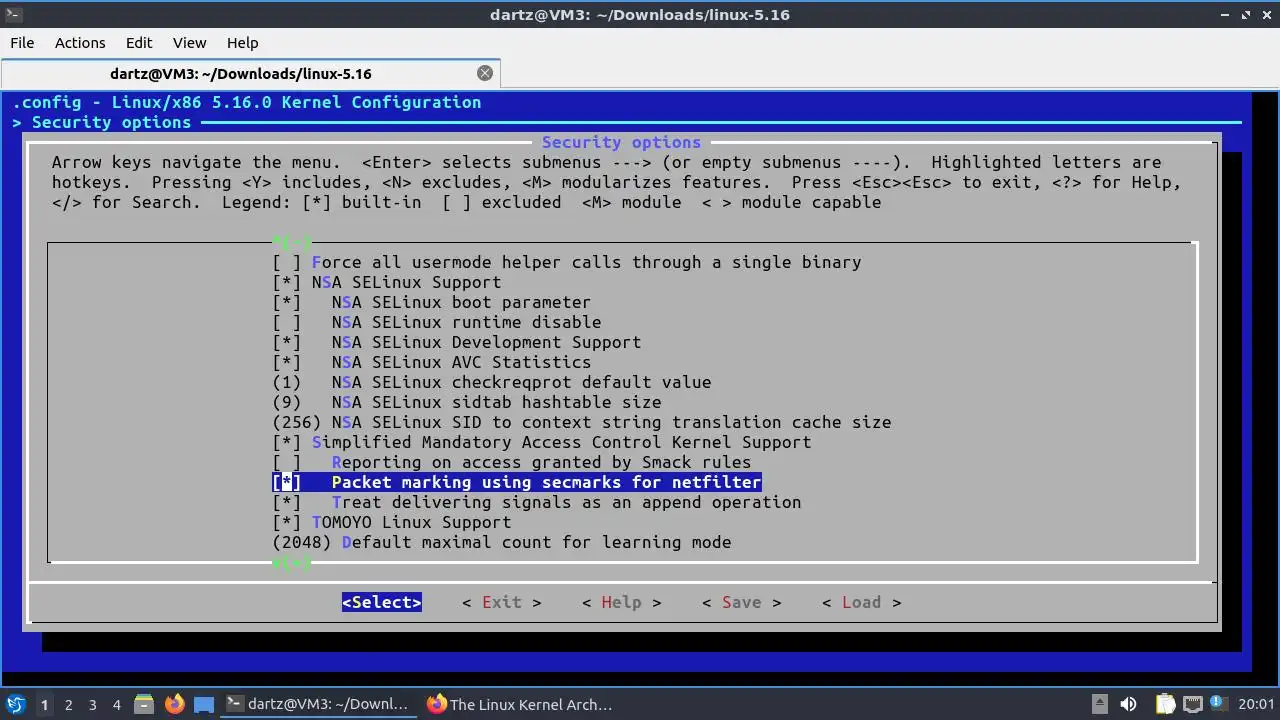
Task: Launch Firefox from the quick launch icon
Action: click(x=174, y=704)
